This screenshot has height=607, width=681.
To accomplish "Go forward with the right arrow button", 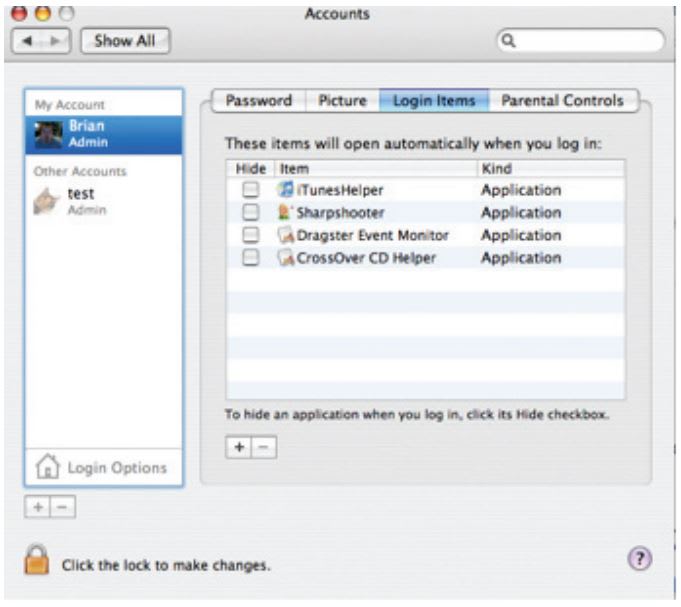I will coord(56,41).
